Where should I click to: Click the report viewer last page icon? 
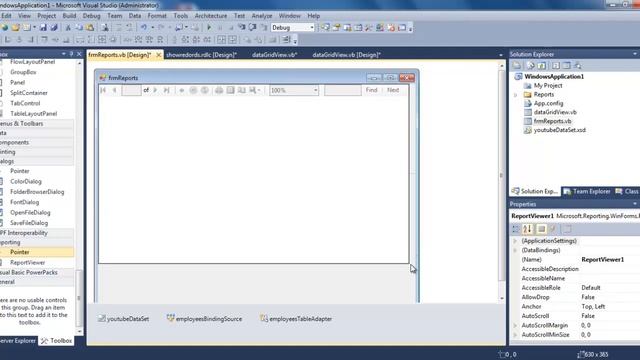(166, 90)
